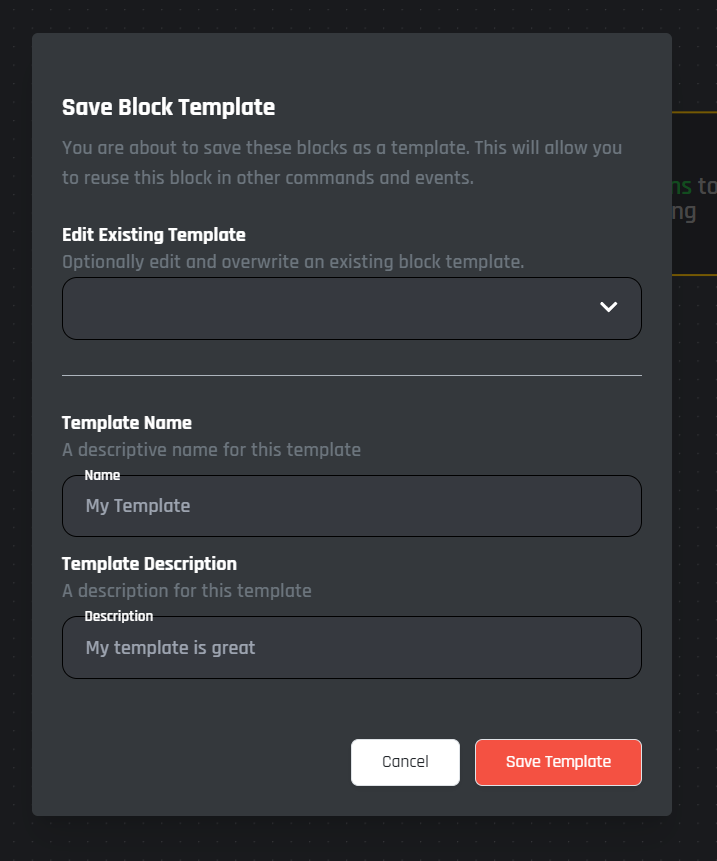Click the 'Optionally edit and overwrite' helper text
Viewport: 717px width, 861px height.
click(293, 262)
